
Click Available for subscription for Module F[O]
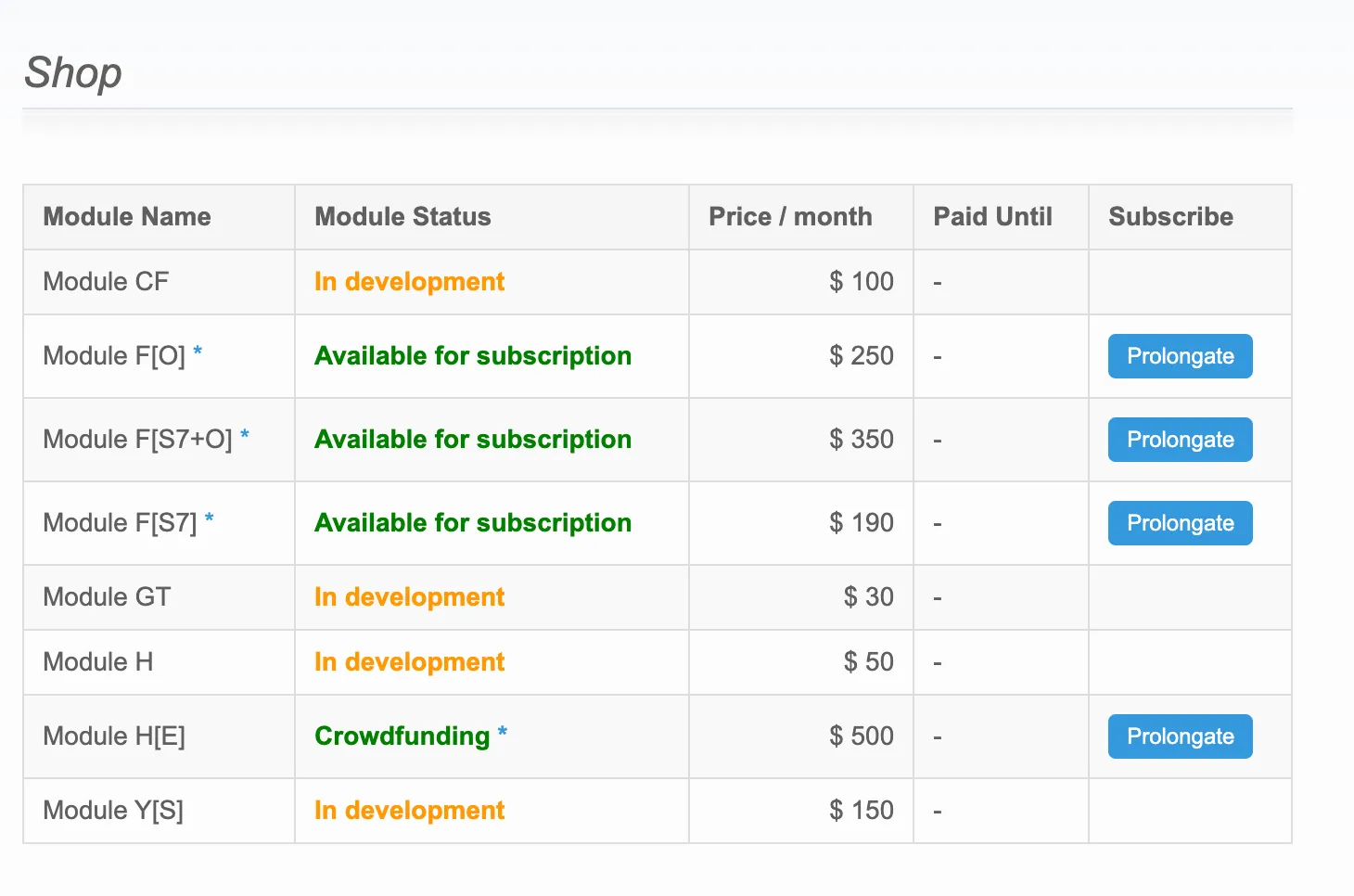[473, 356]
